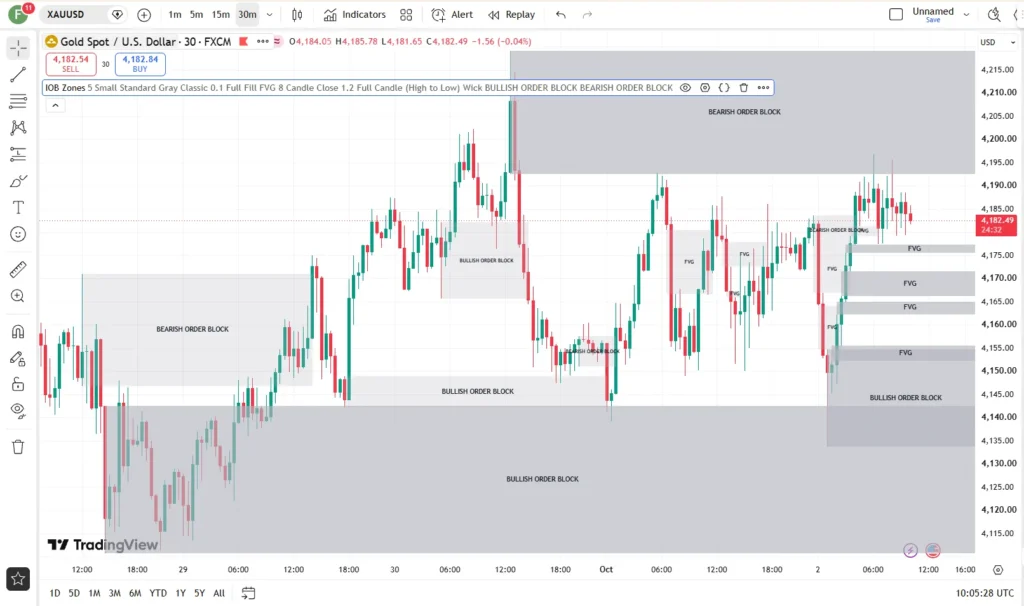Select the Text tool
This screenshot has height=606, width=1024.
tap(18, 208)
